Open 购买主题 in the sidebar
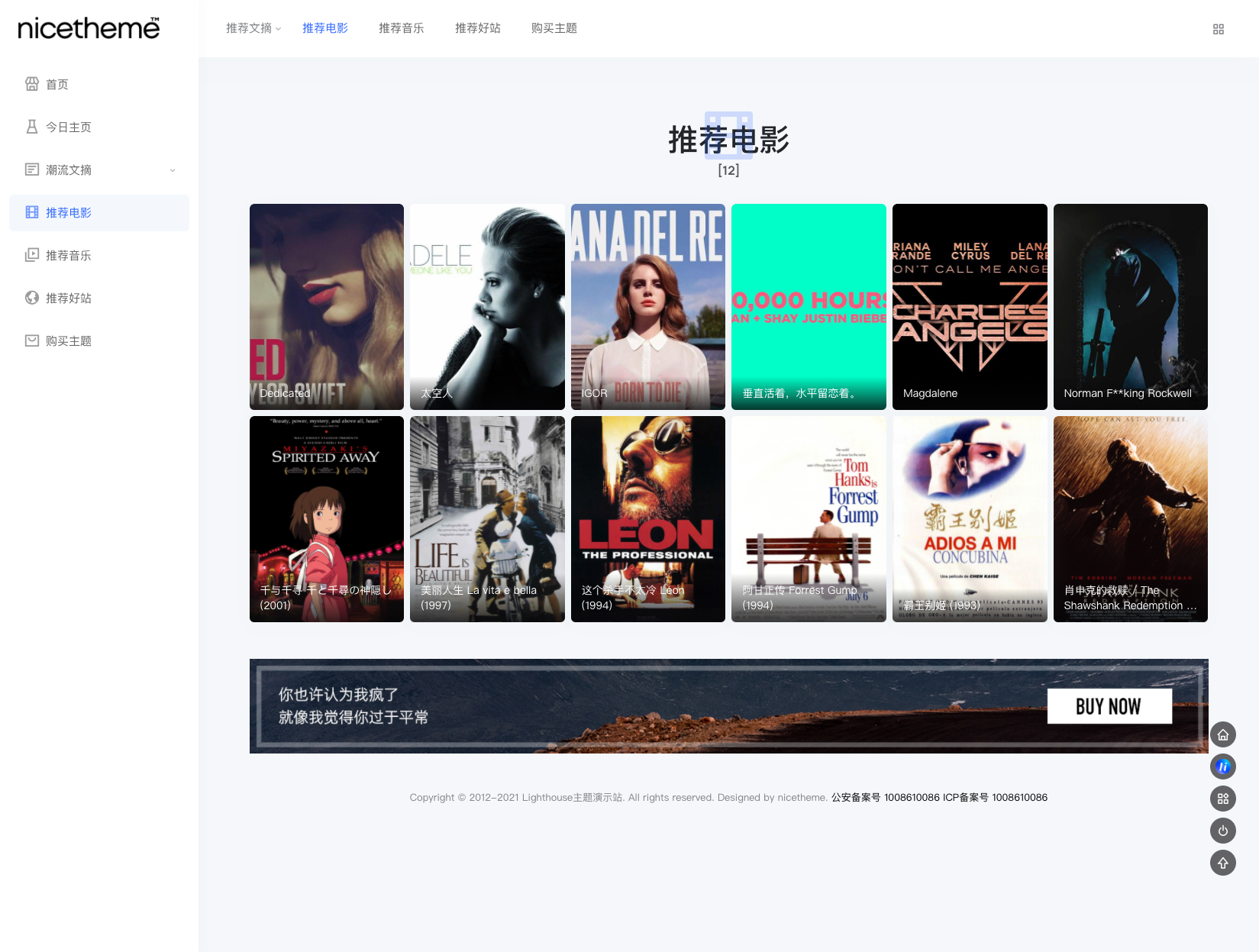The height and width of the screenshot is (952, 1259). tap(99, 341)
